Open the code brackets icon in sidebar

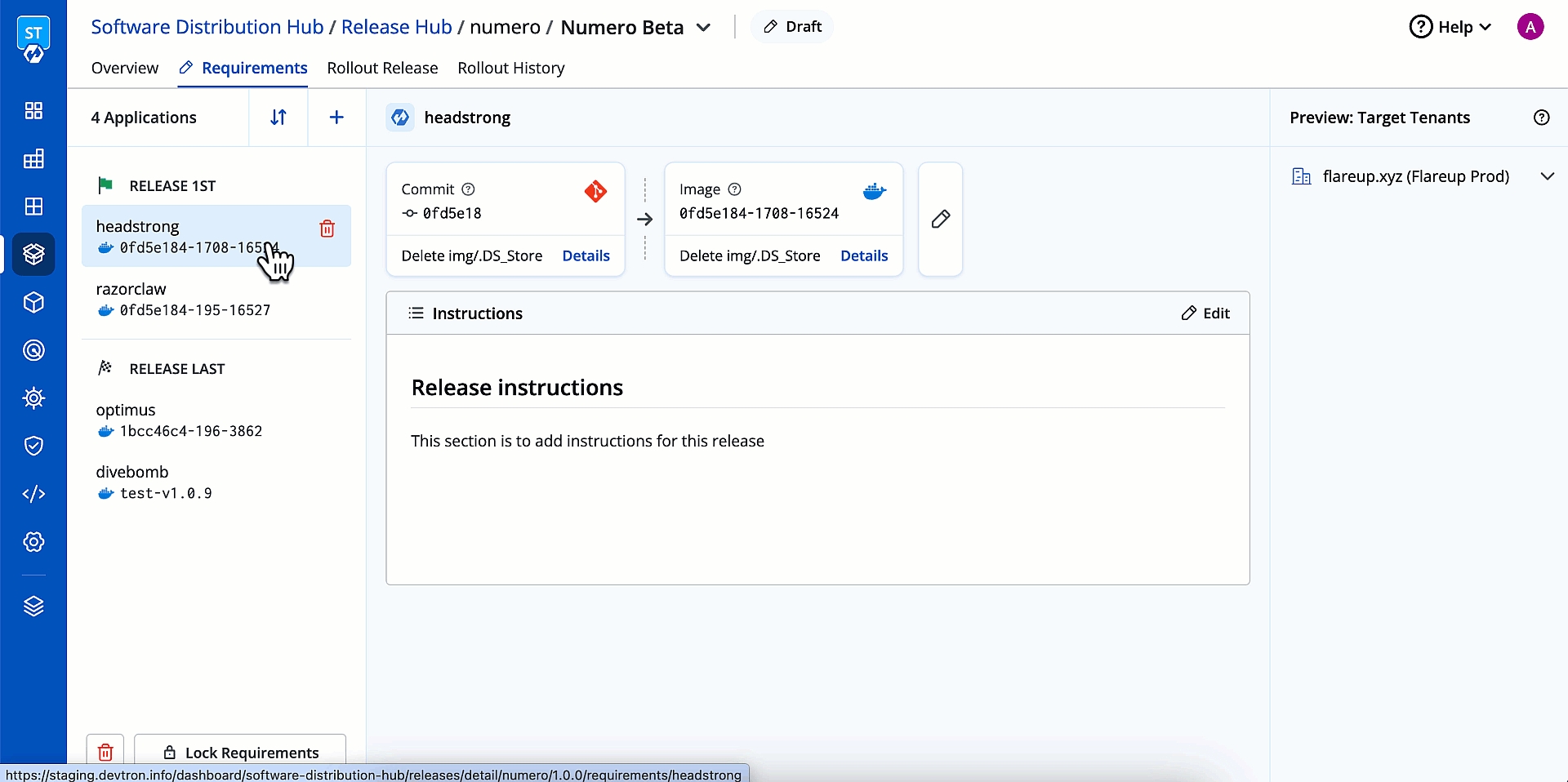33,494
